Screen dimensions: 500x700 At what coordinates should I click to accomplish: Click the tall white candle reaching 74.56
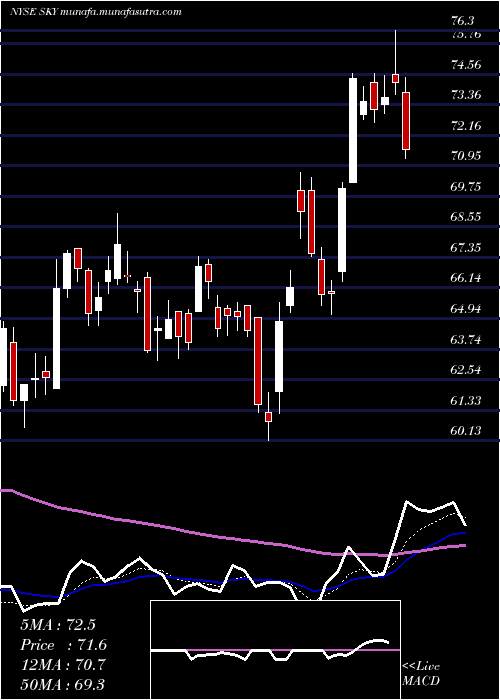(x=353, y=130)
